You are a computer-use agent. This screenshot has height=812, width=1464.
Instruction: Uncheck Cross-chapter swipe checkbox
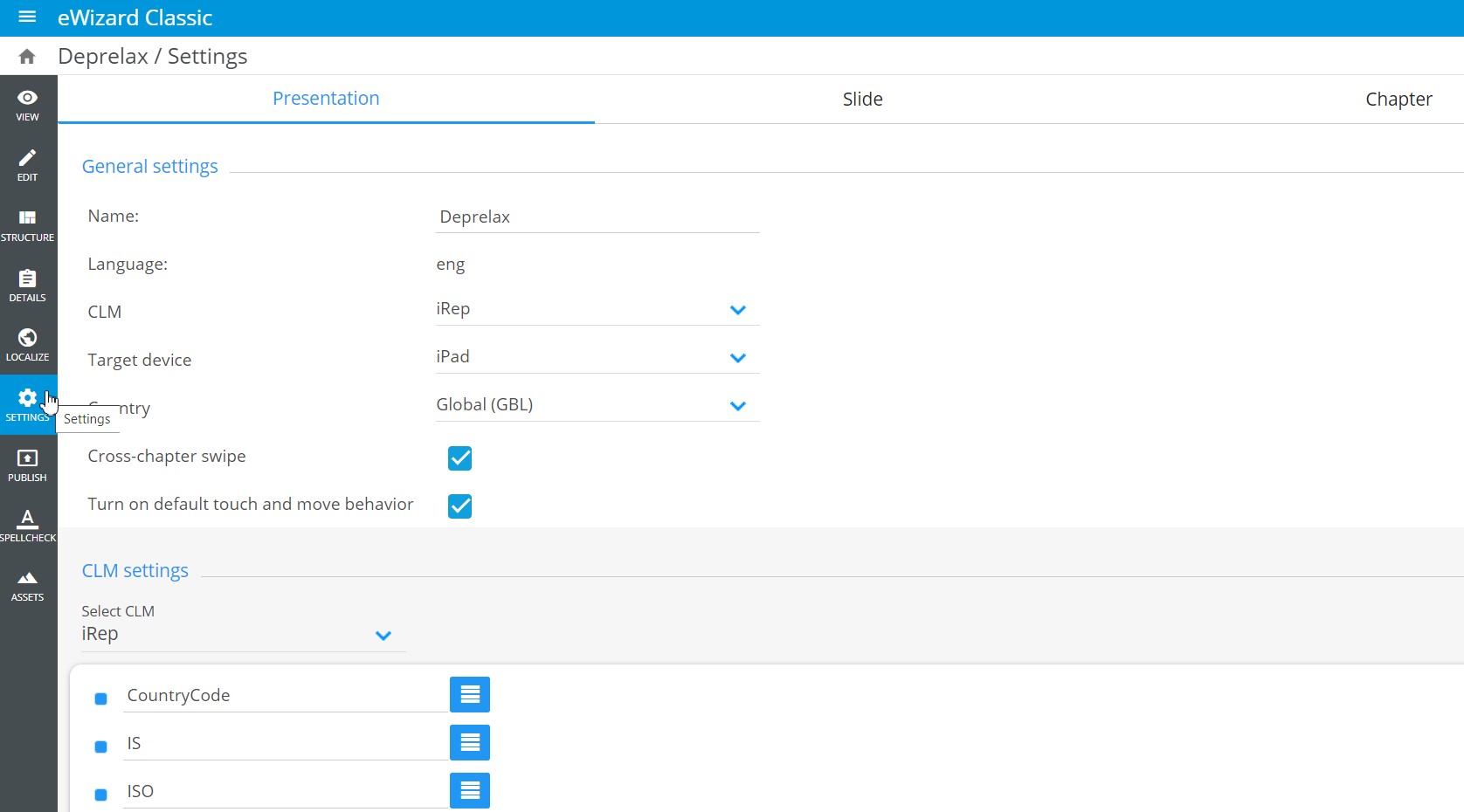pos(459,458)
